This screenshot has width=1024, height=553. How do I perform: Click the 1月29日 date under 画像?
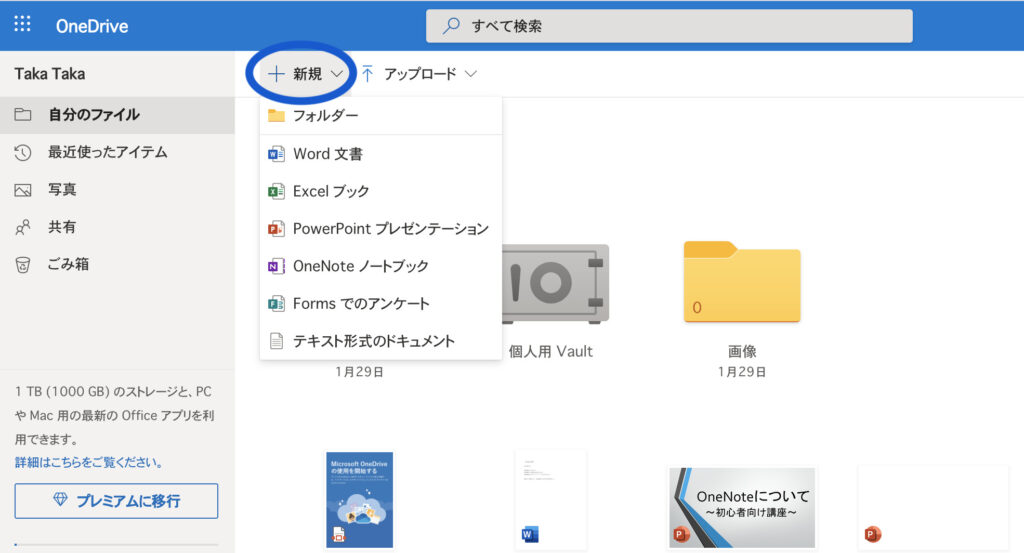(x=742, y=372)
